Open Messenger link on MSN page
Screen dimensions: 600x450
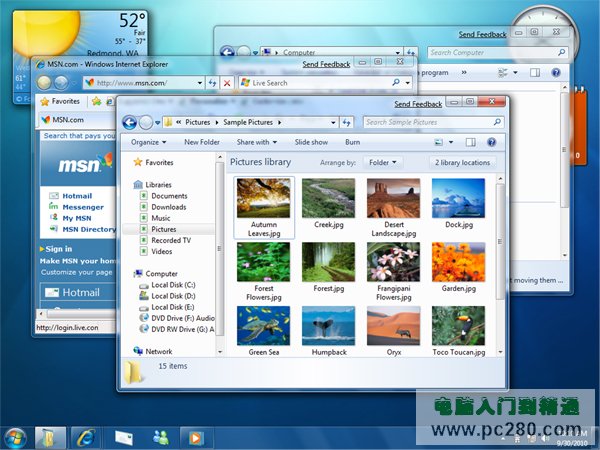click(x=83, y=207)
